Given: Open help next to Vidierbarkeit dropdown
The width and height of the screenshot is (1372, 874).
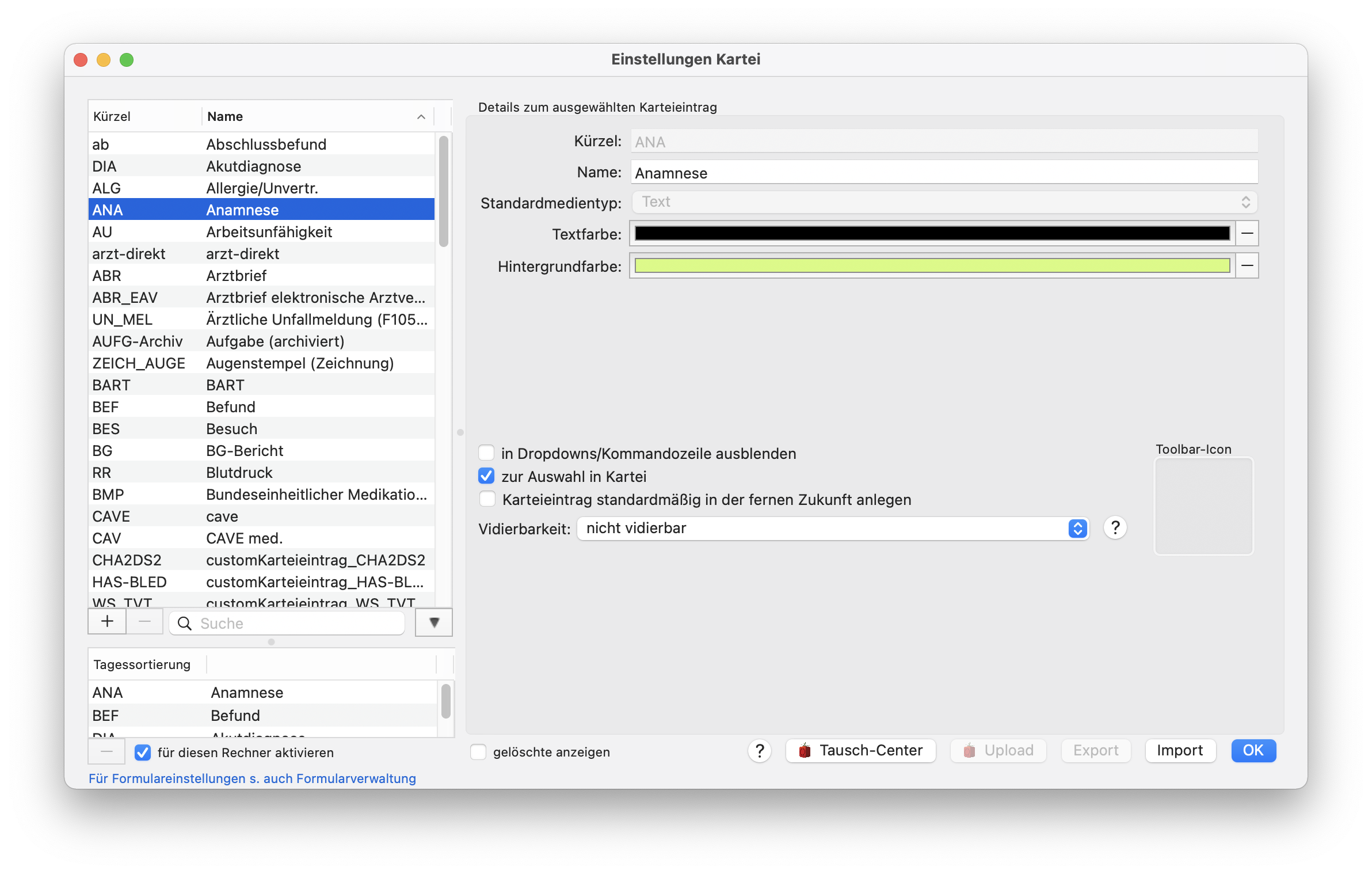Looking at the screenshot, I should point(1115,528).
